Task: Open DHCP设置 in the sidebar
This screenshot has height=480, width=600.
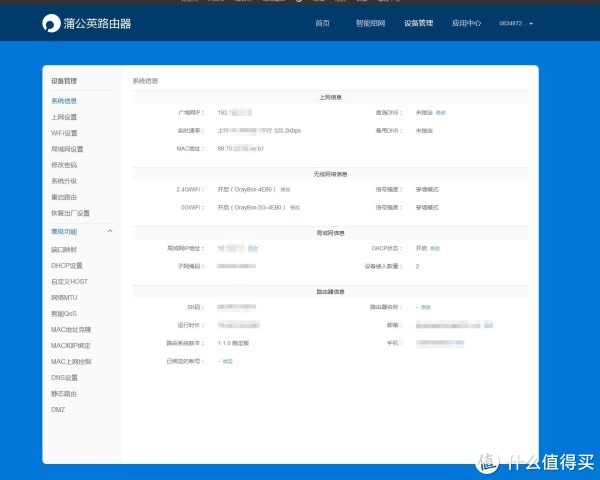Action: click(x=67, y=265)
